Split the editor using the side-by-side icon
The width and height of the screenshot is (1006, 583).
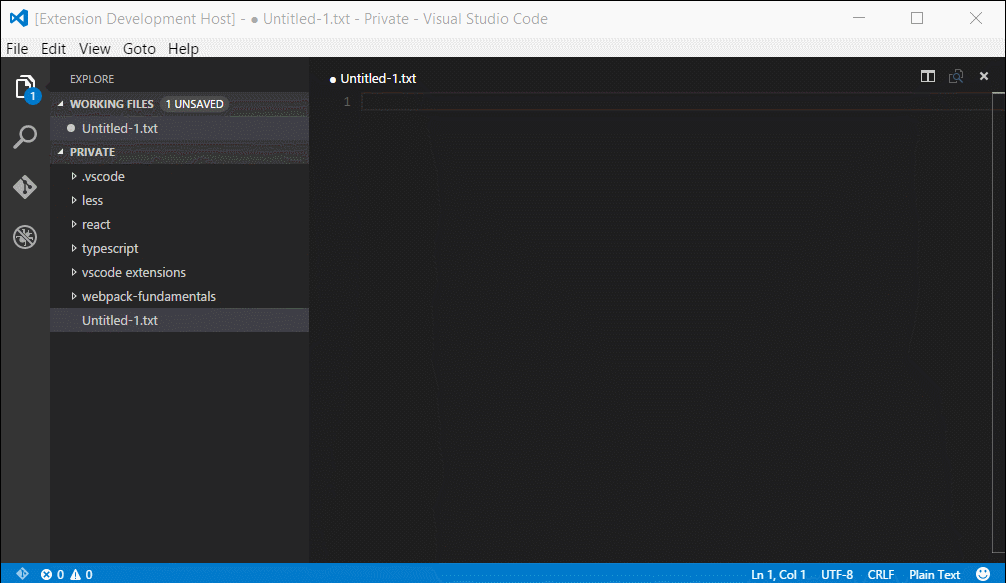point(928,76)
